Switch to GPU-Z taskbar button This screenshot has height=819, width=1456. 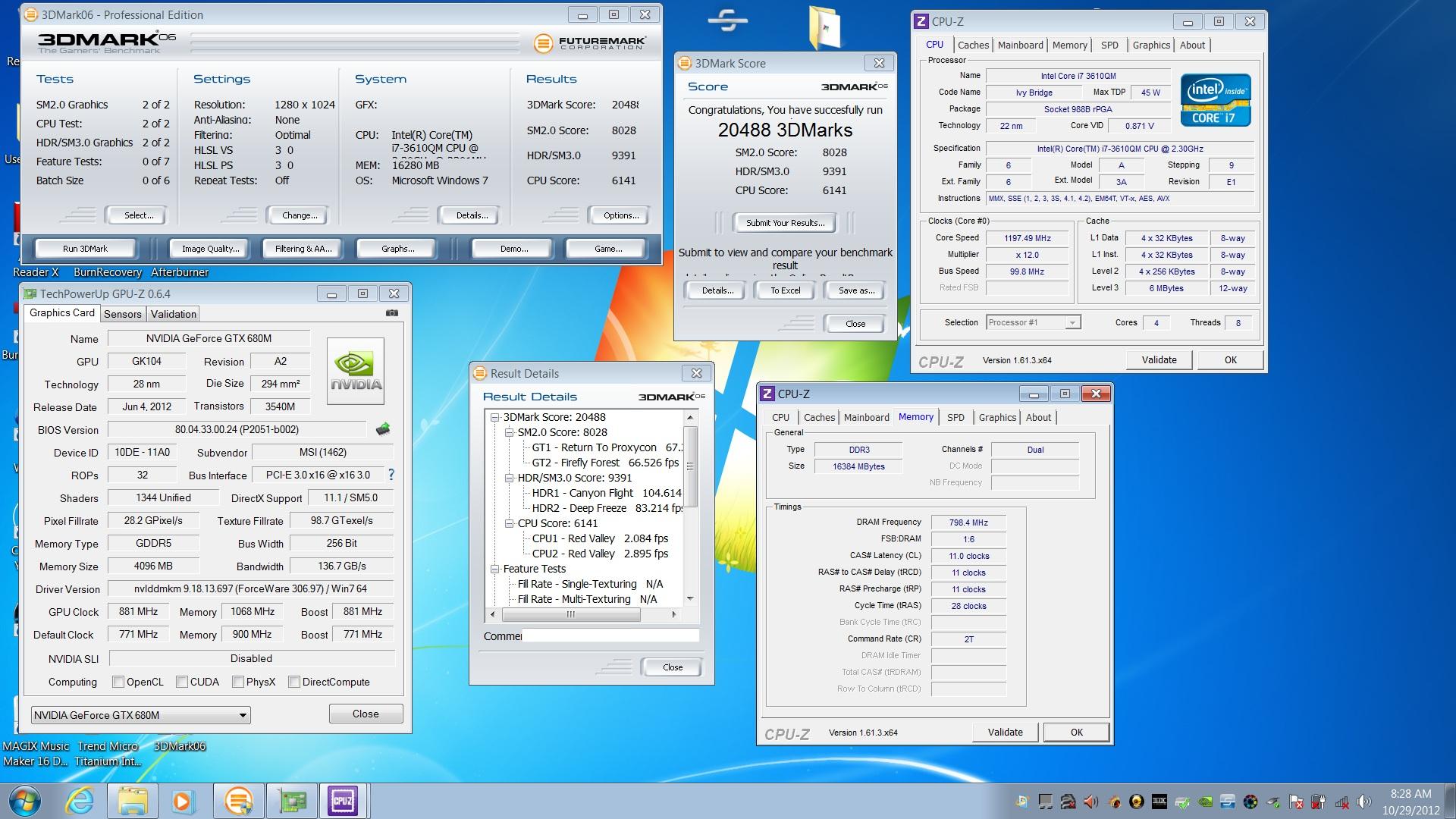click(x=292, y=801)
